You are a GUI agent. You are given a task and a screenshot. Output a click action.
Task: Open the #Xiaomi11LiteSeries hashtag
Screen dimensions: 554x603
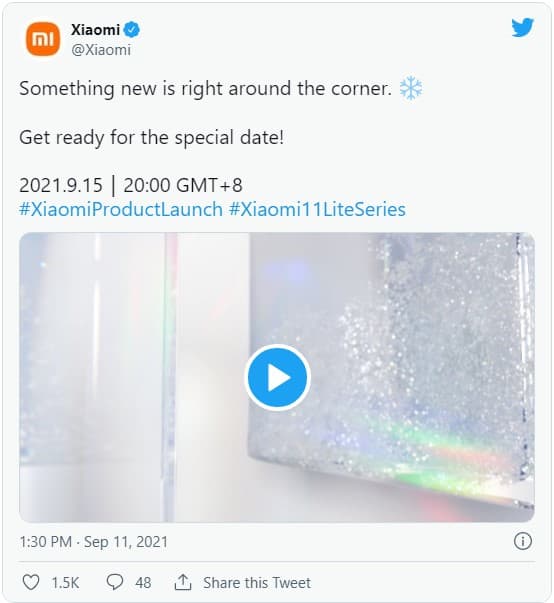[x=317, y=210]
